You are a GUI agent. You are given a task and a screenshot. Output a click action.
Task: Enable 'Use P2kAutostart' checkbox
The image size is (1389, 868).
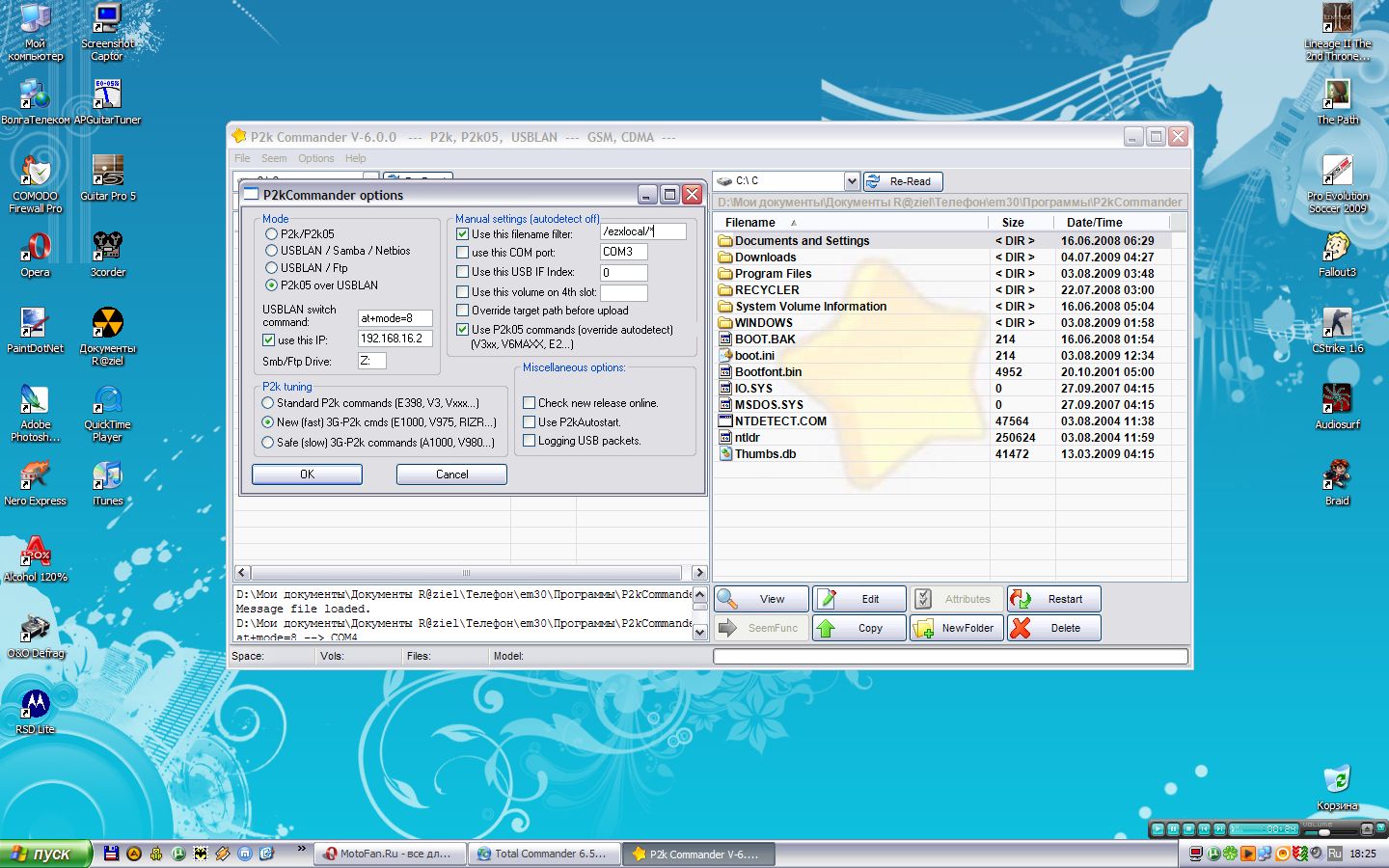(530, 422)
